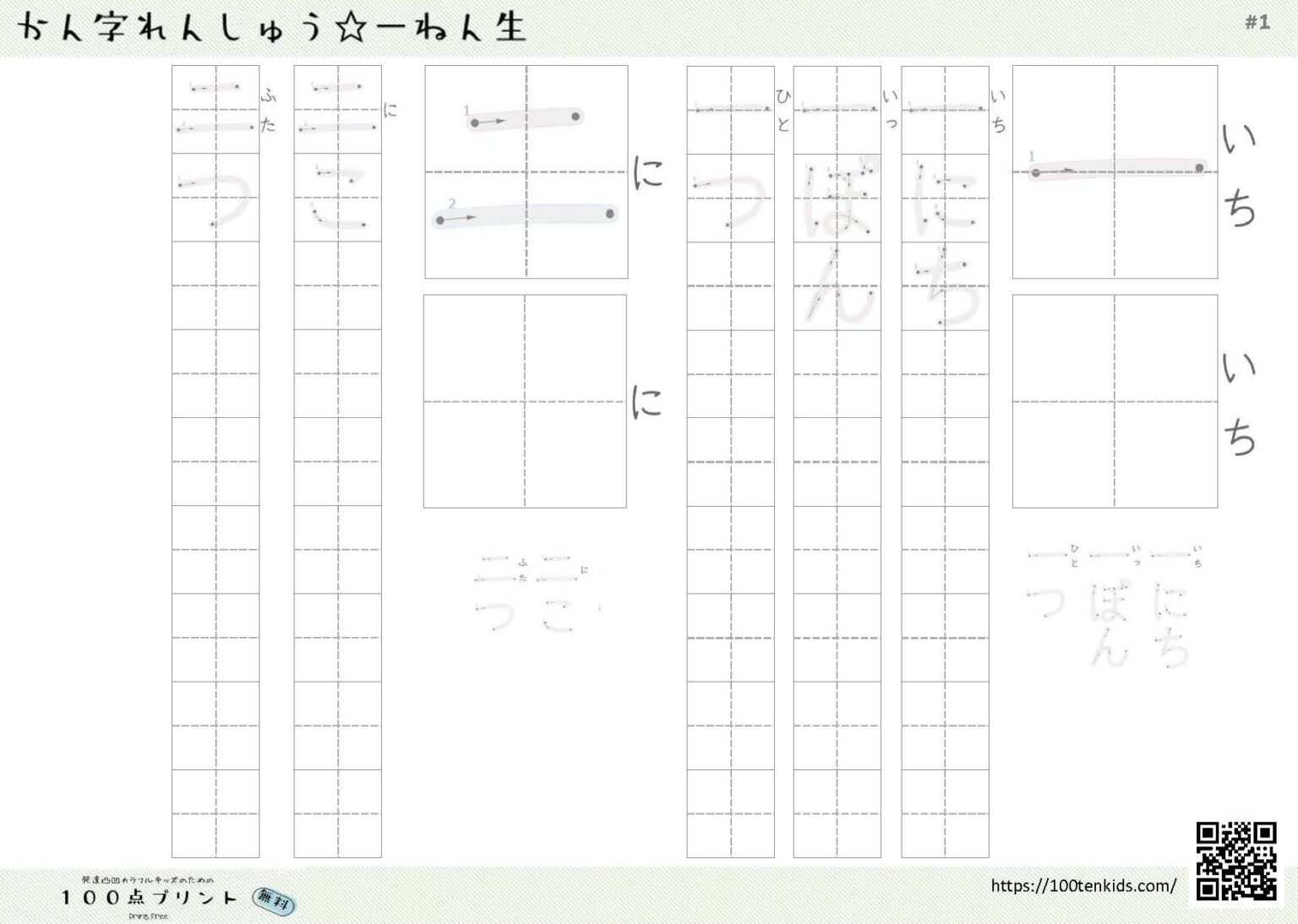Click the traced つ in the ひとつ column
1298x924 pixels.
(730, 199)
